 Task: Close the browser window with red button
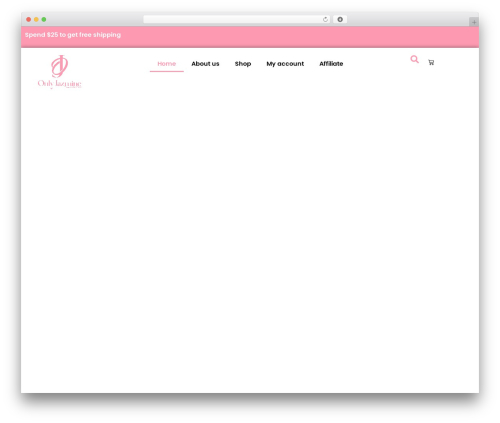[29, 20]
